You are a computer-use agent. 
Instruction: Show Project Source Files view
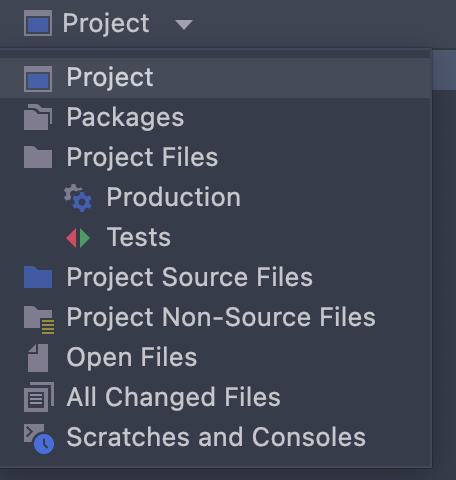point(215,277)
